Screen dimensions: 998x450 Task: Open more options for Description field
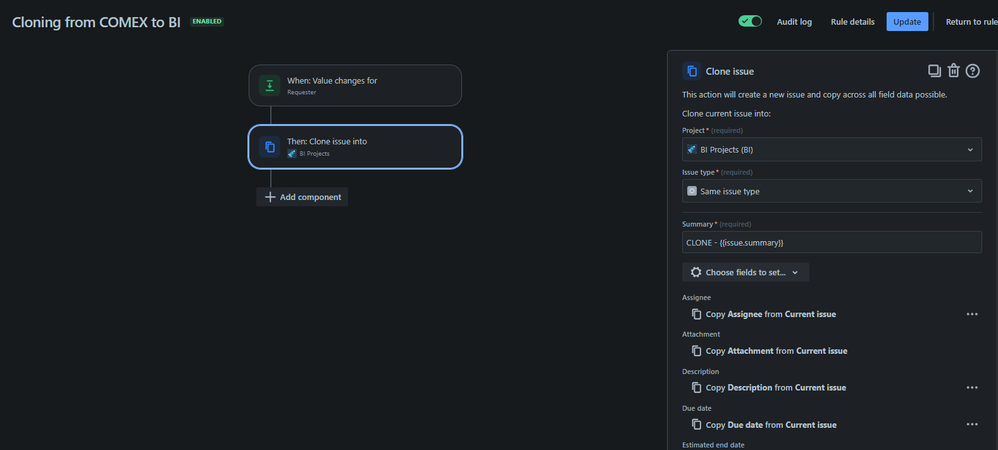(x=972, y=388)
